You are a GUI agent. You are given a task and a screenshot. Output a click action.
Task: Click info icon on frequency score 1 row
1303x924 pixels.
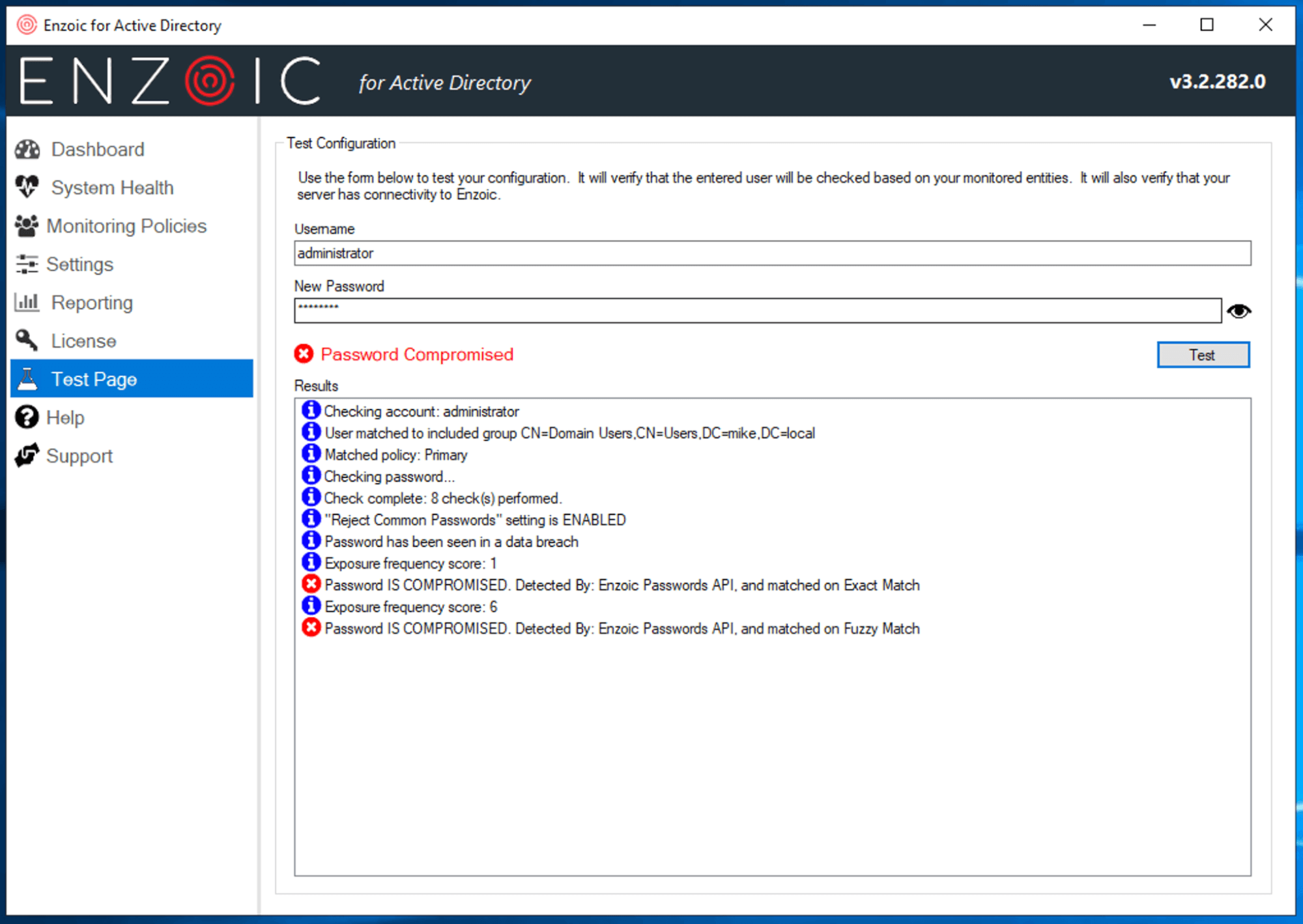311,562
